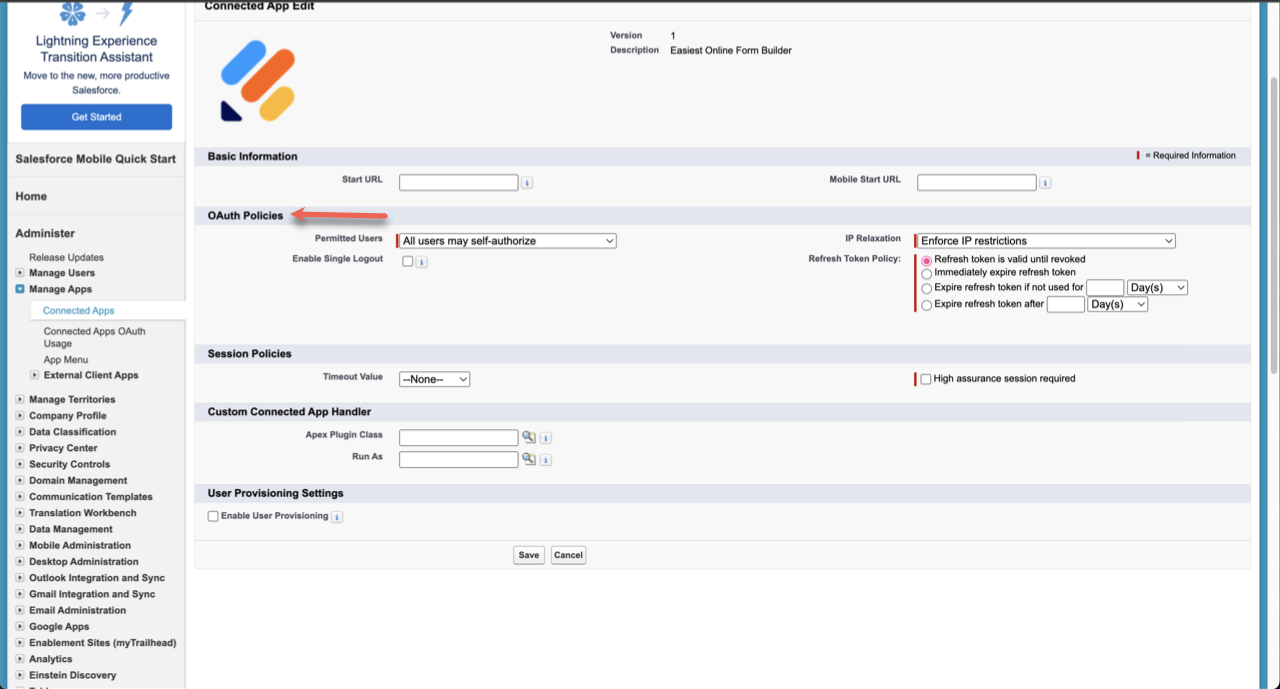The image size is (1280, 689).
Task: Click info icon next to Enable User Provisioning
Action: click(337, 517)
